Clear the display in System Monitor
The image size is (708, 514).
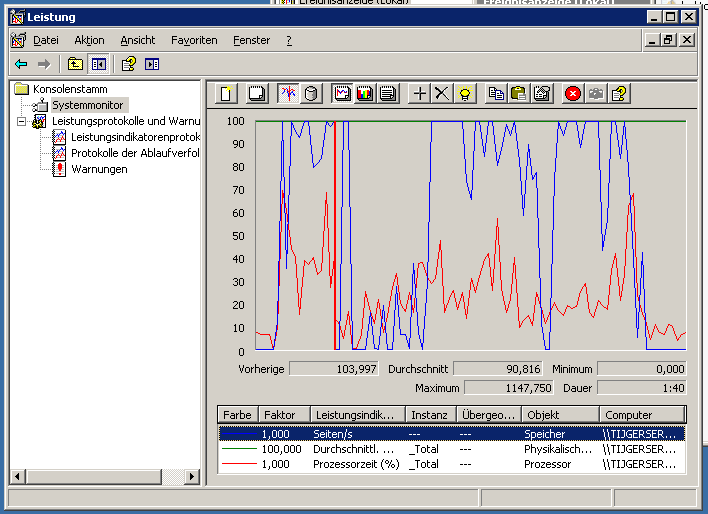257,94
